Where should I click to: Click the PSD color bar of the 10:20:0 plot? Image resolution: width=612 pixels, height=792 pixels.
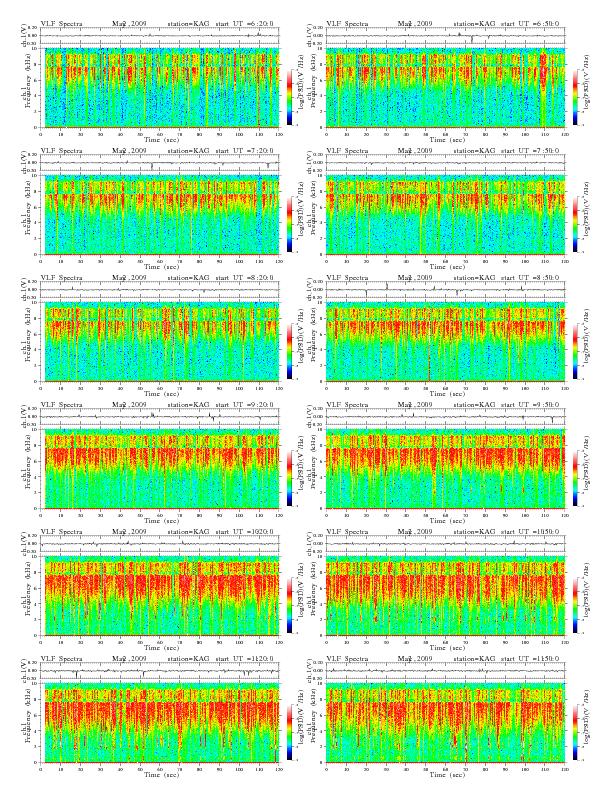(289, 605)
